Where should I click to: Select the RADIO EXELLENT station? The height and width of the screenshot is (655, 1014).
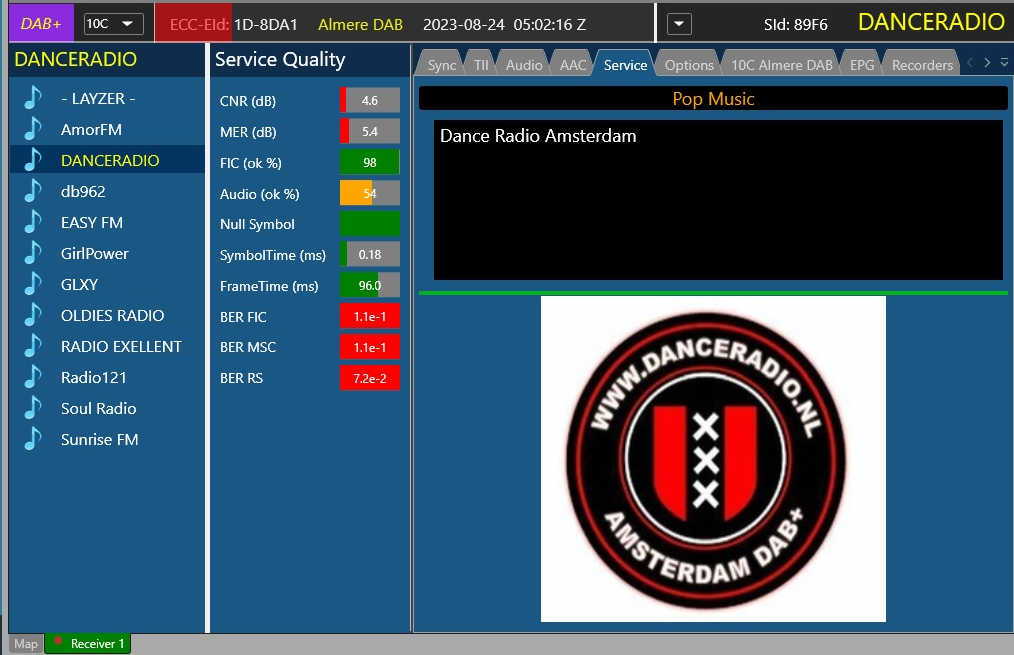(107, 347)
